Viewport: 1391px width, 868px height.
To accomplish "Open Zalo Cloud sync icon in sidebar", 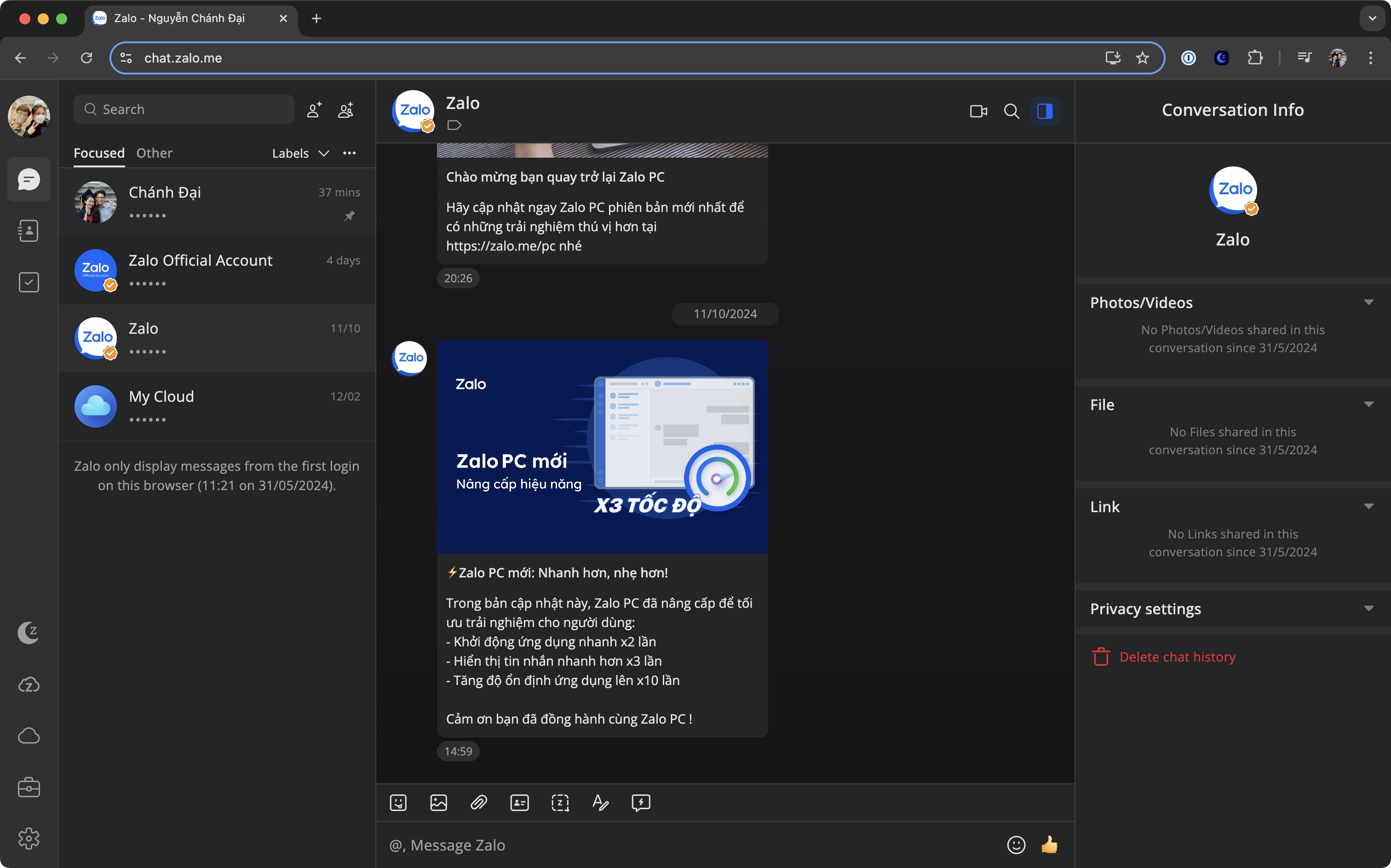I will [x=29, y=684].
